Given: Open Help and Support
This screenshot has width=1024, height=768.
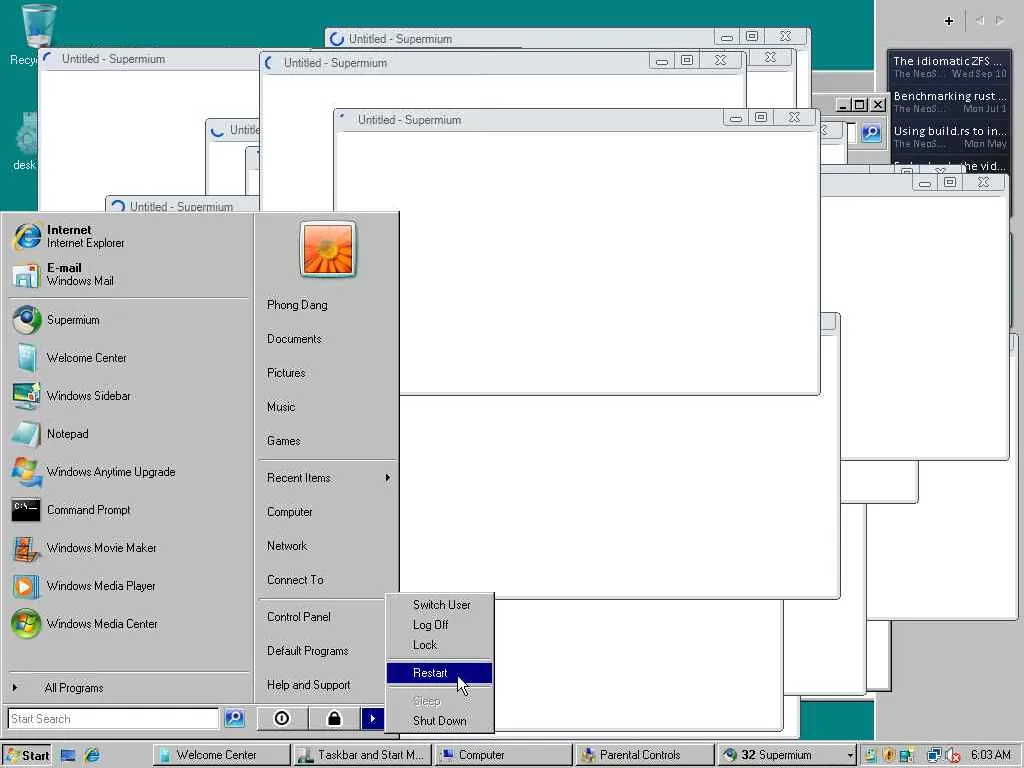Looking at the screenshot, I should (x=321, y=685).
